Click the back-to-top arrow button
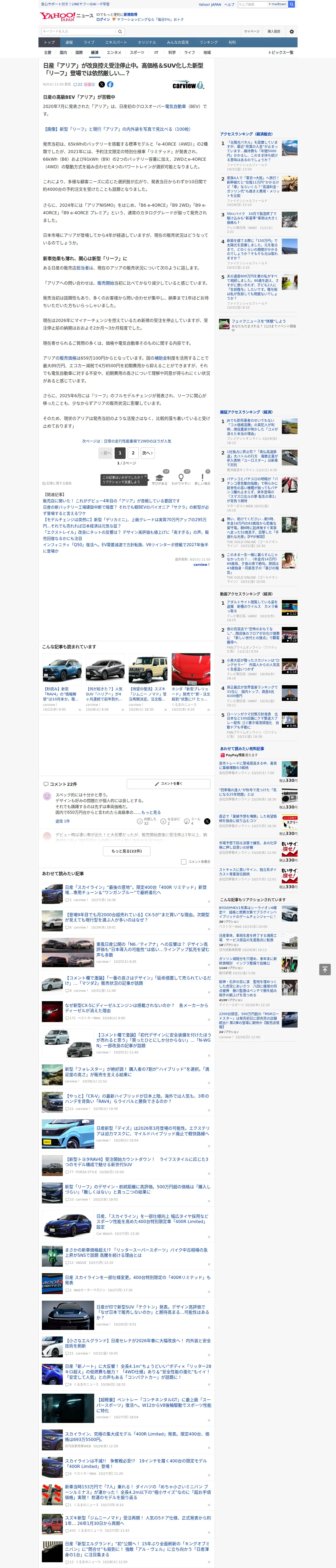This screenshot has width=336, height=1568. pyautogui.click(x=325, y=969)
